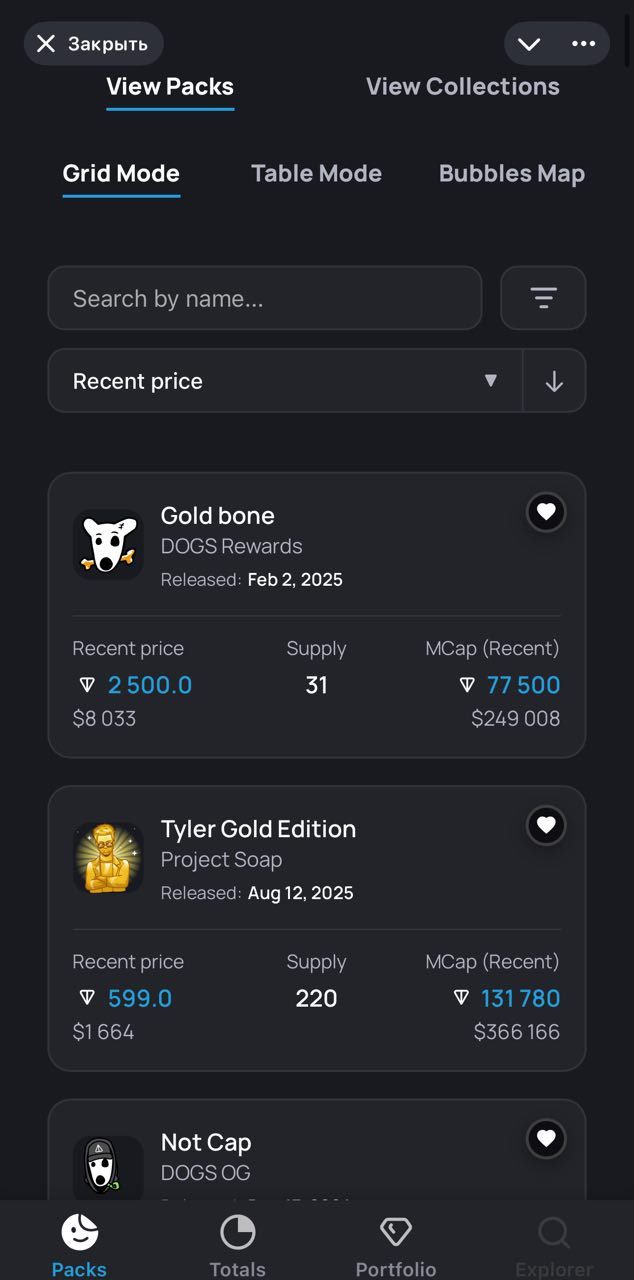Open the View Collections tab
634x1280 pixels.
(462, 86)
